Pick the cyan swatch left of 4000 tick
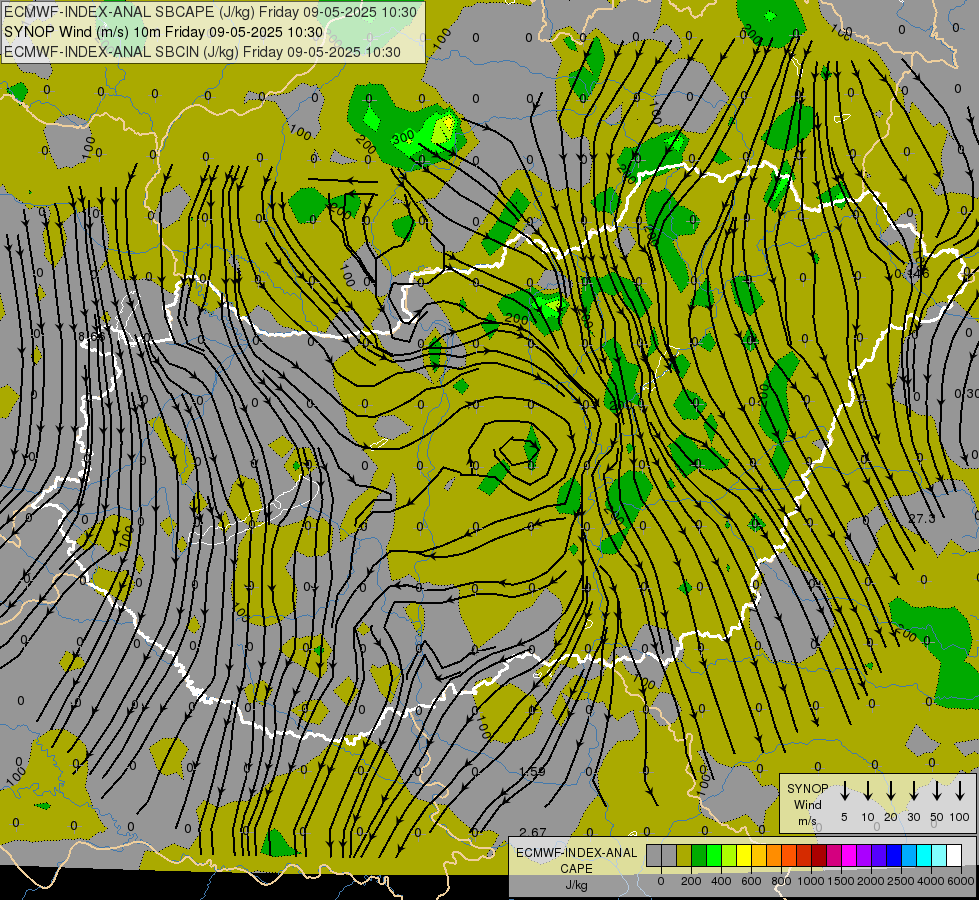This screenshot has height=900, width=979. coord(925,855)
